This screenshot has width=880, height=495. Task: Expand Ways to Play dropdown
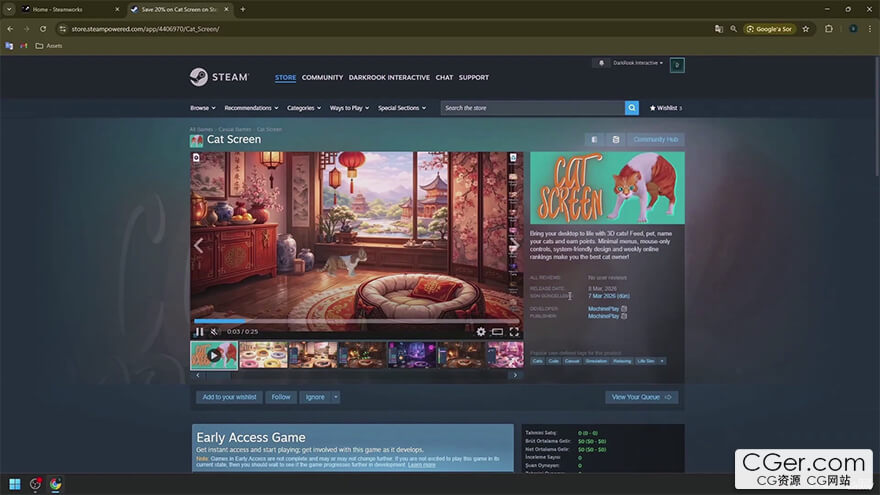(x=349, y=108)
